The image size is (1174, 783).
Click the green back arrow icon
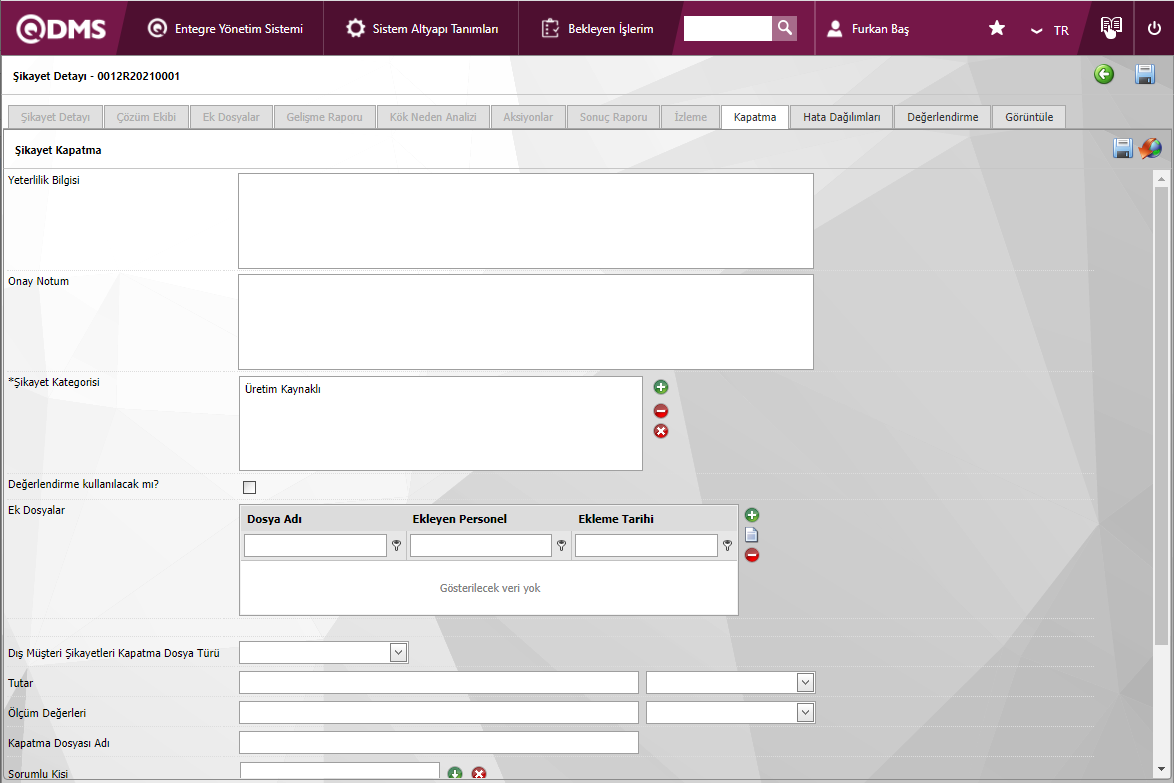point(1104,74)
